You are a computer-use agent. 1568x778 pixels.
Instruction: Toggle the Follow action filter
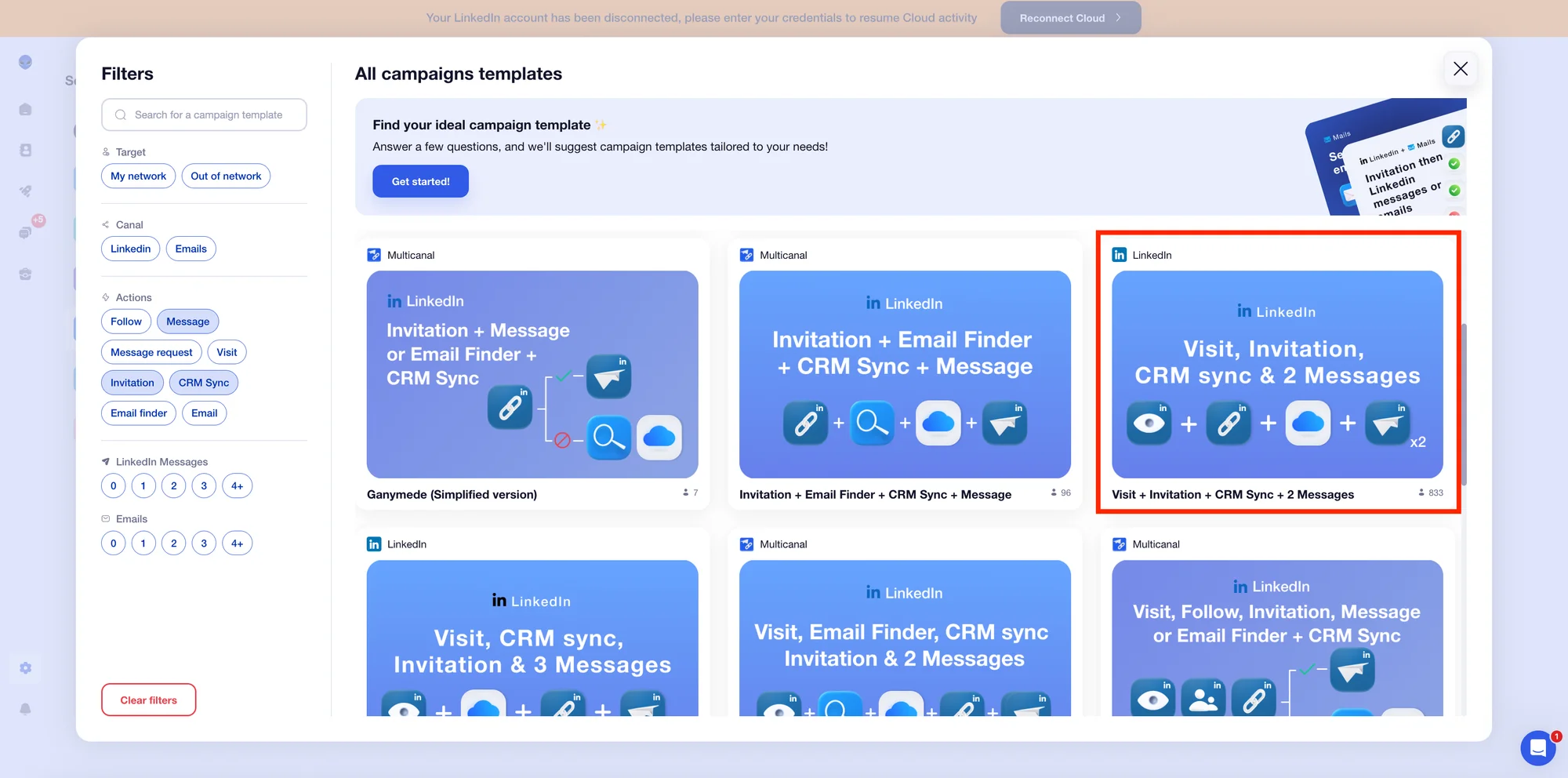coord(125,322)
